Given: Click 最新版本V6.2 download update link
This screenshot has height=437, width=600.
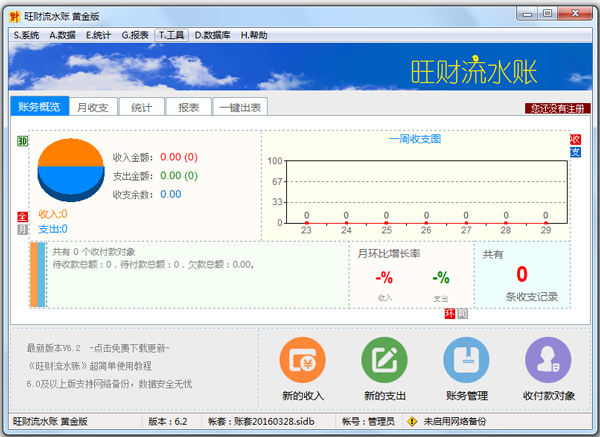Looking at the screenshot, I should pyautogui.click(x=98, y=348).
